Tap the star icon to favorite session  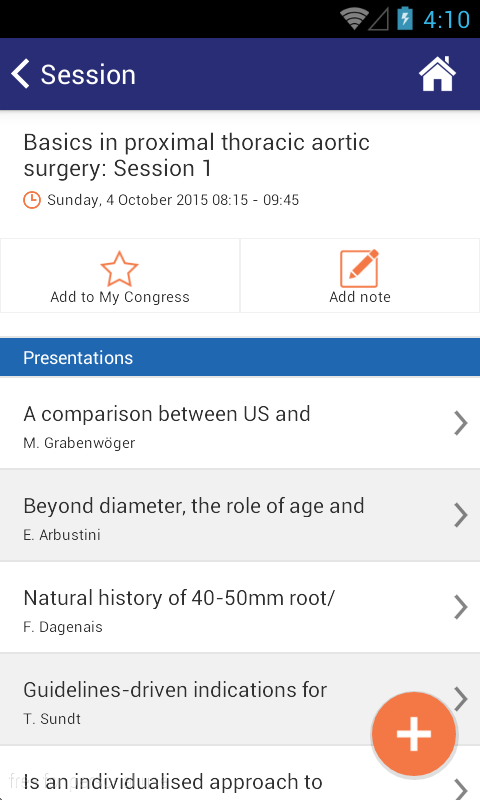tap(119, 268)
